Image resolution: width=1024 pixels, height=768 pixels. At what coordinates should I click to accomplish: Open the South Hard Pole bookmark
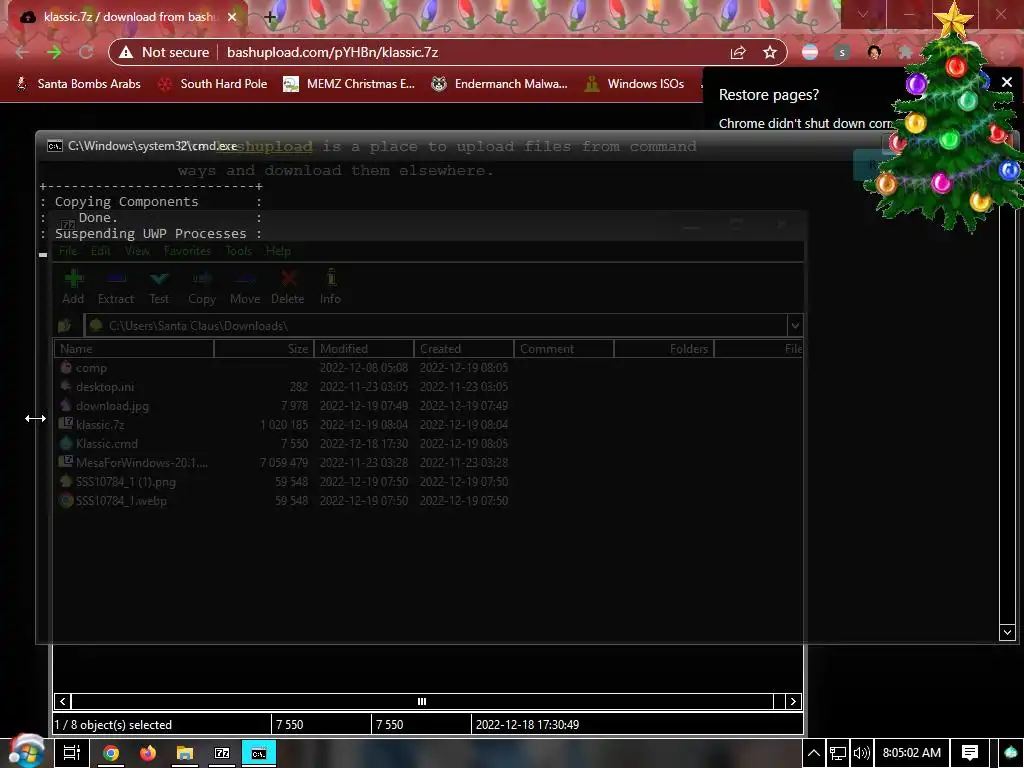click(x=213, y=84)
